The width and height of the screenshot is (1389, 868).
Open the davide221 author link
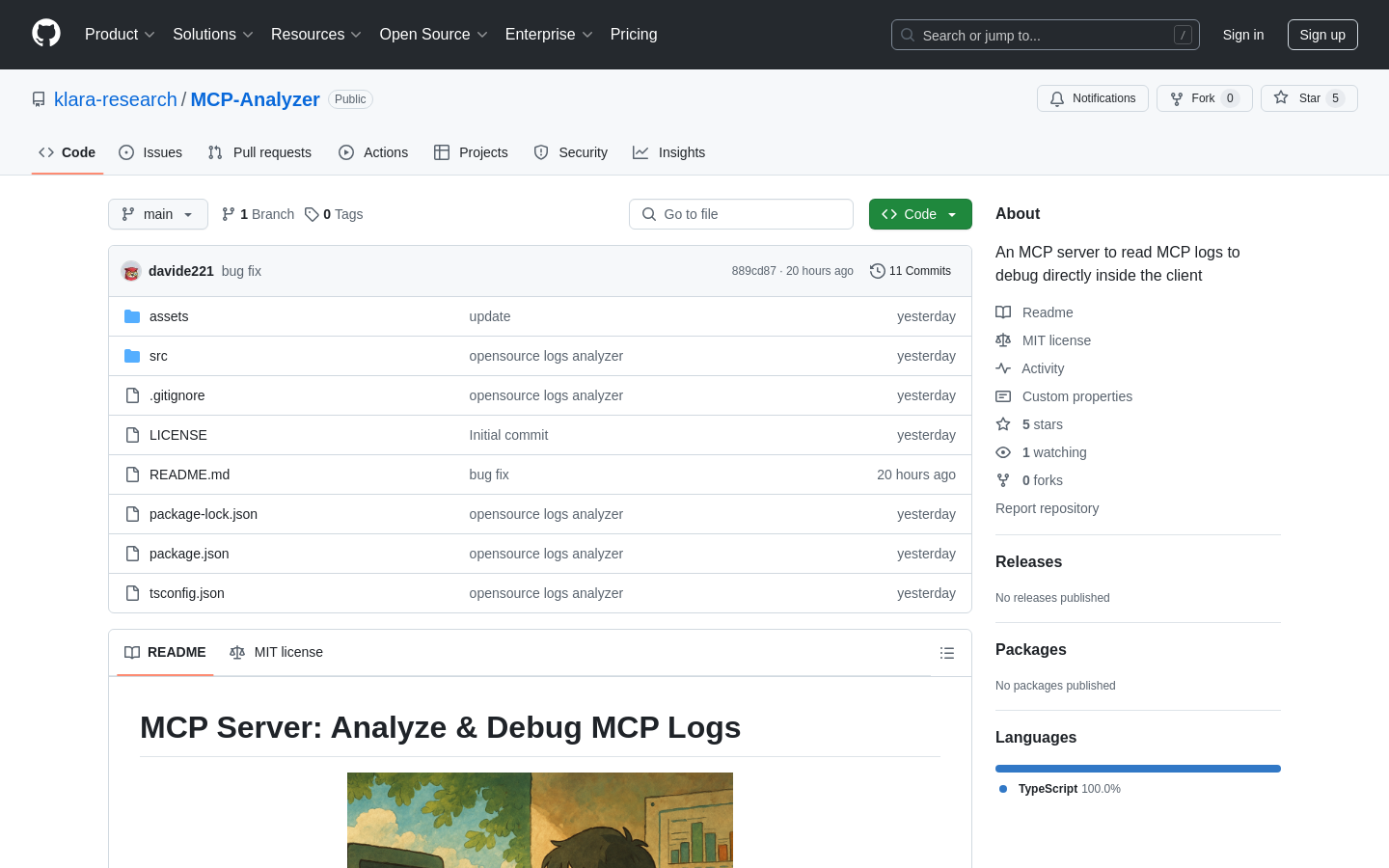(181, 271)
